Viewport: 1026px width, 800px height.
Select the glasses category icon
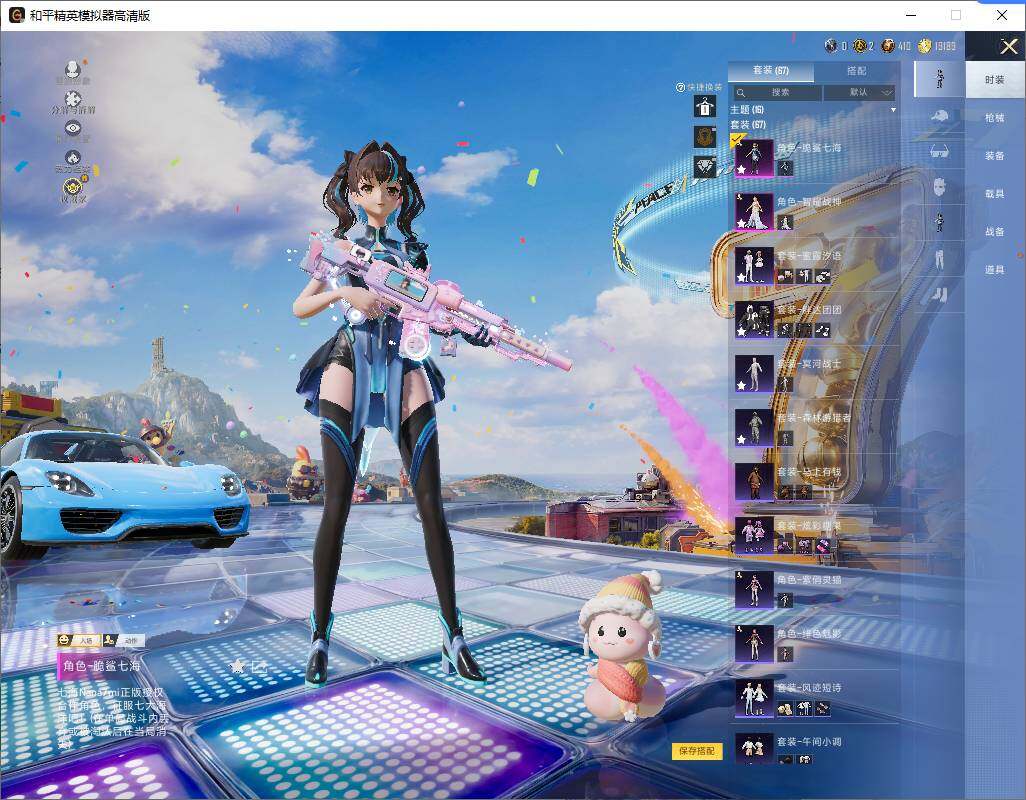(x=940, y=152)
